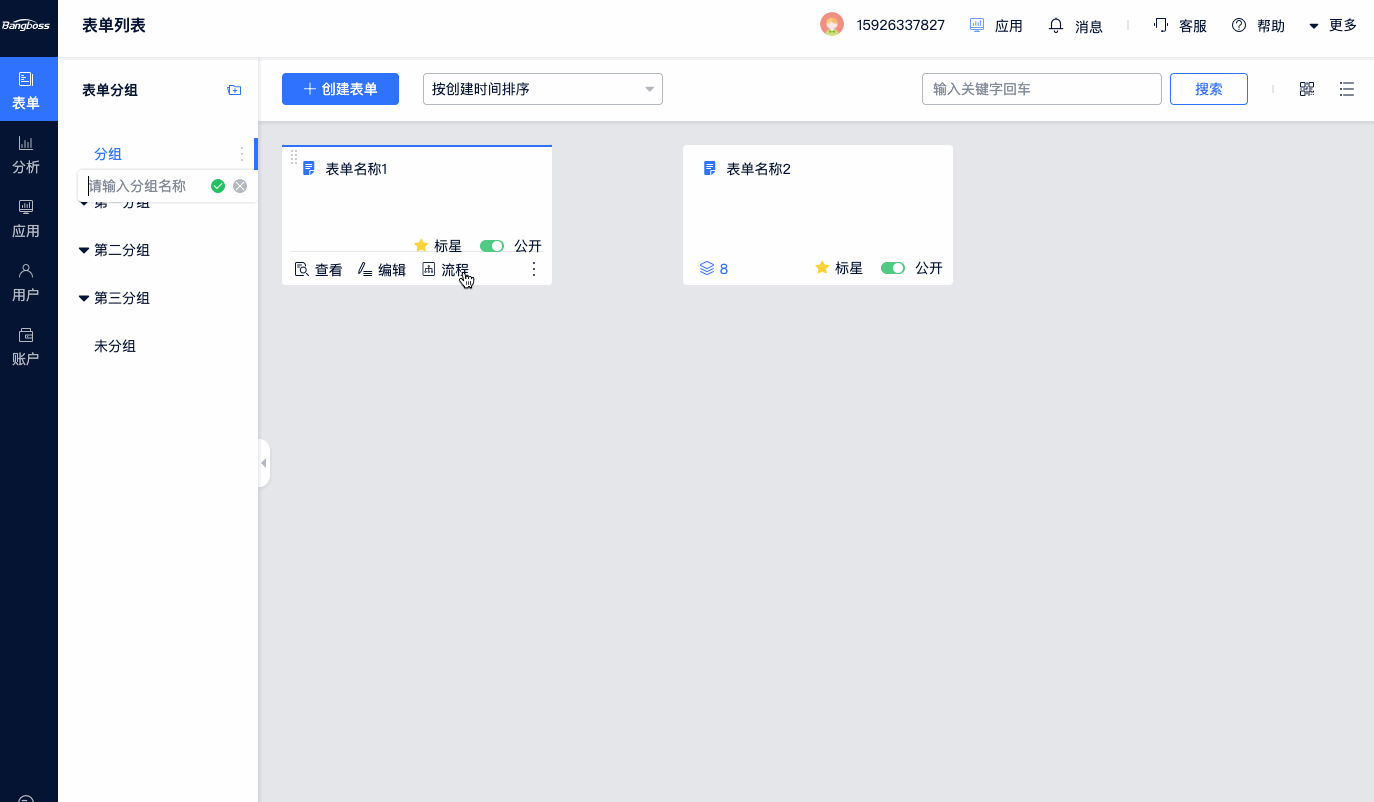
Task: Focus the keyword search input field
Action: 1040,89
